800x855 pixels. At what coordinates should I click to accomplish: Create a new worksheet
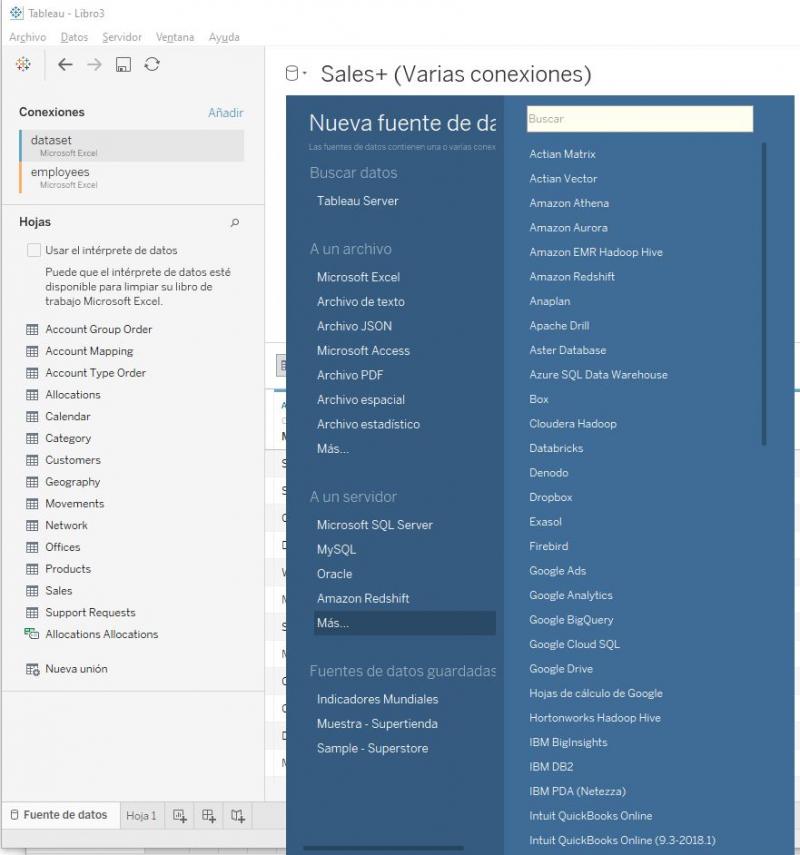pos(180,816)
